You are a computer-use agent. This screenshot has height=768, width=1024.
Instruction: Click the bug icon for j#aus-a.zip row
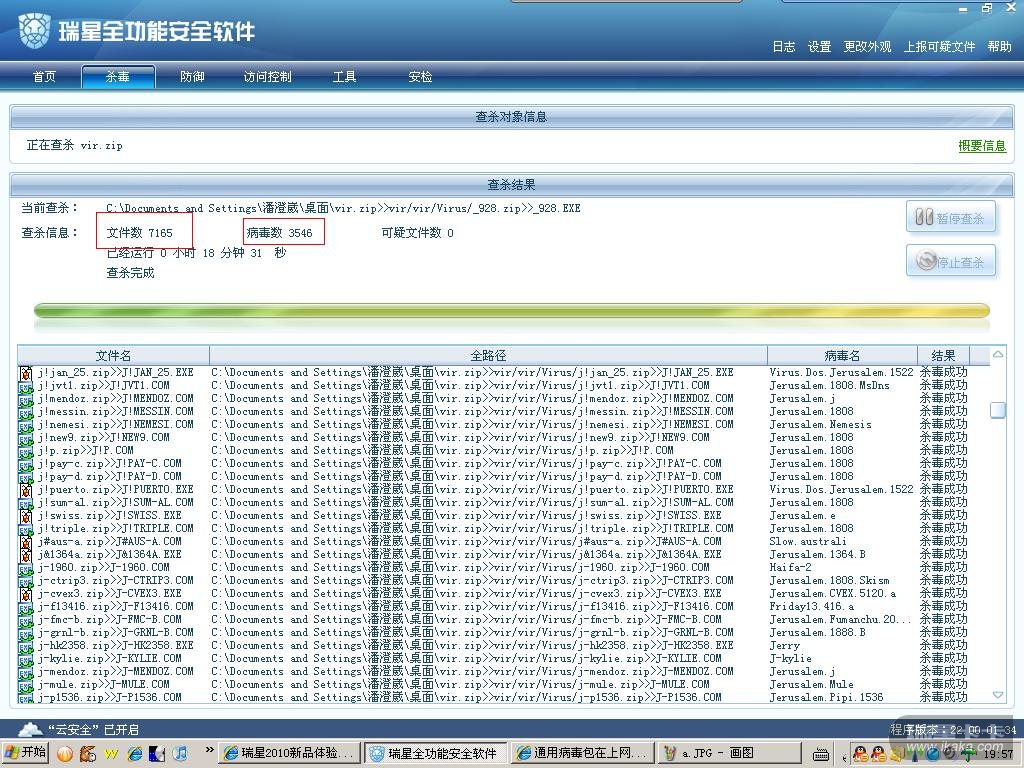[25, 542]
